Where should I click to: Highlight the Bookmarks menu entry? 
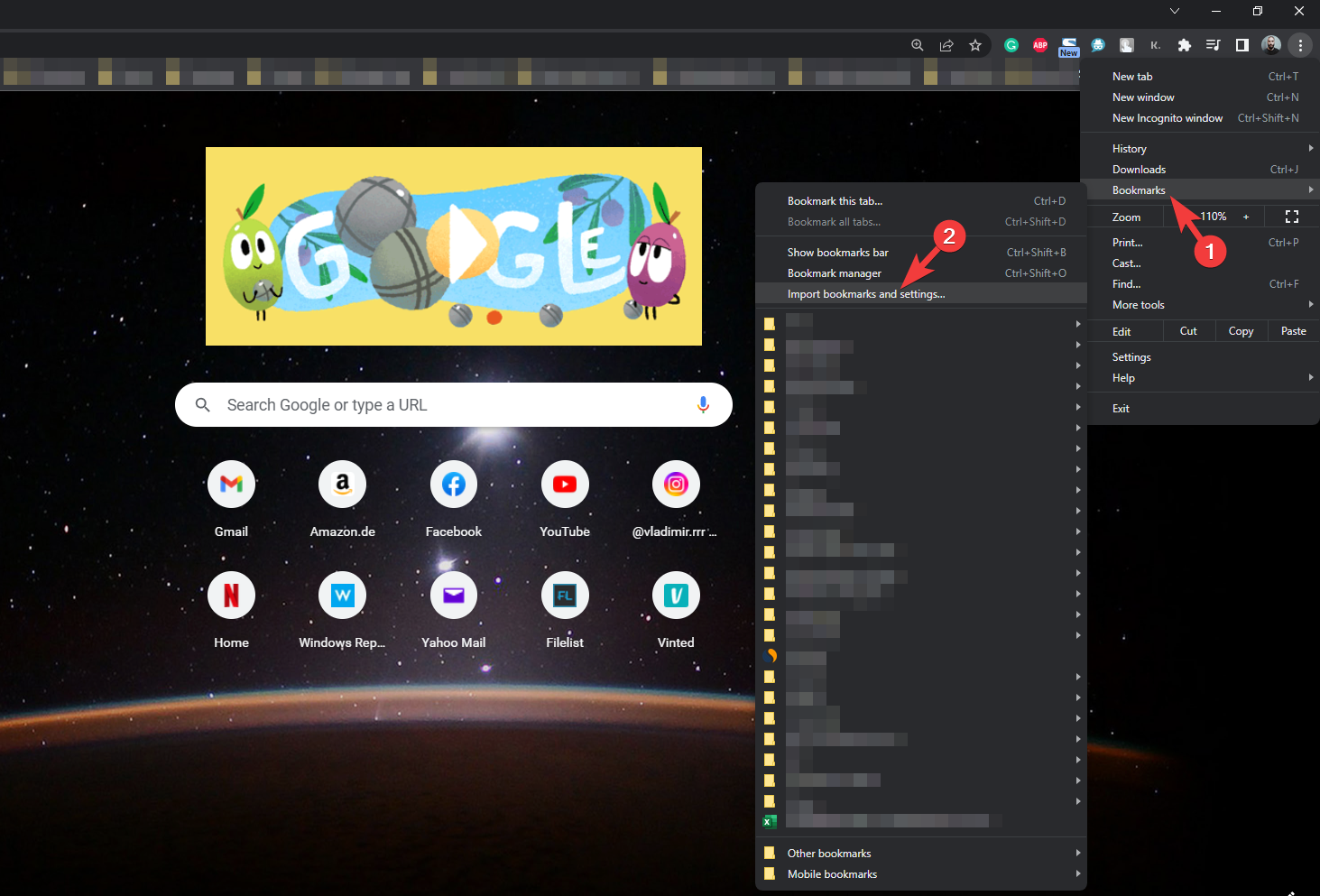(1200, 190)
